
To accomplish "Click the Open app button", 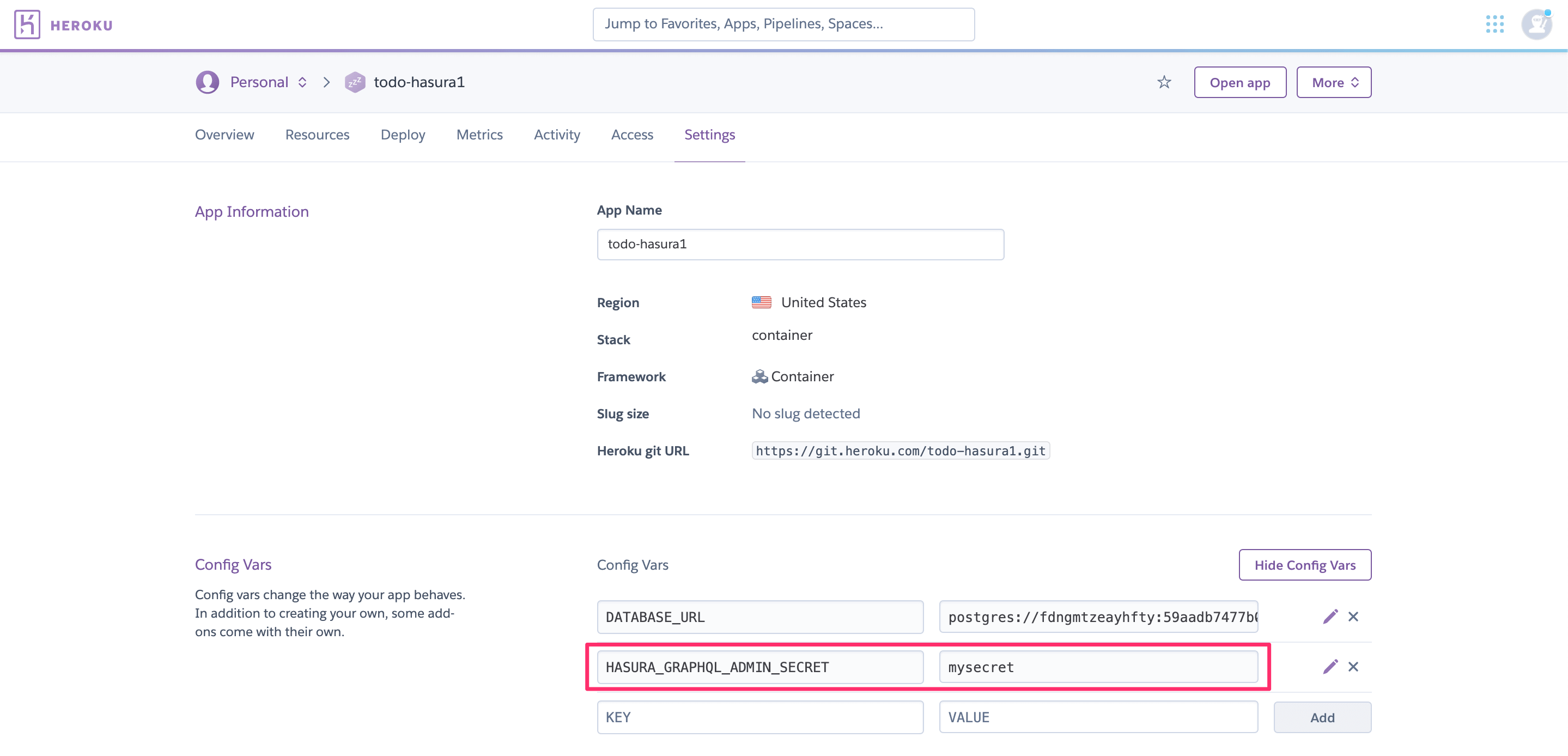I will [1239, 82].
